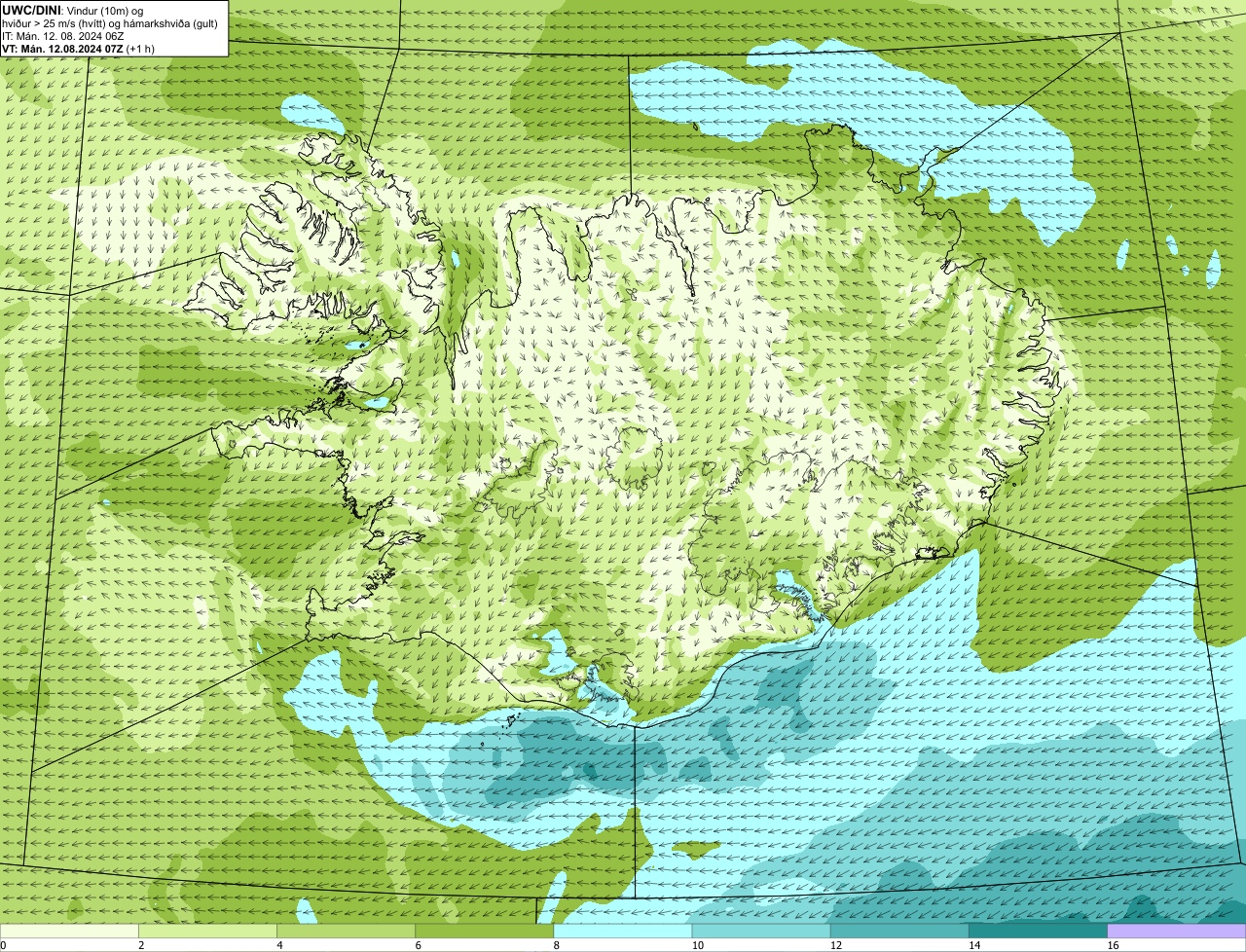Click the '10' scale label

(697, 945)
